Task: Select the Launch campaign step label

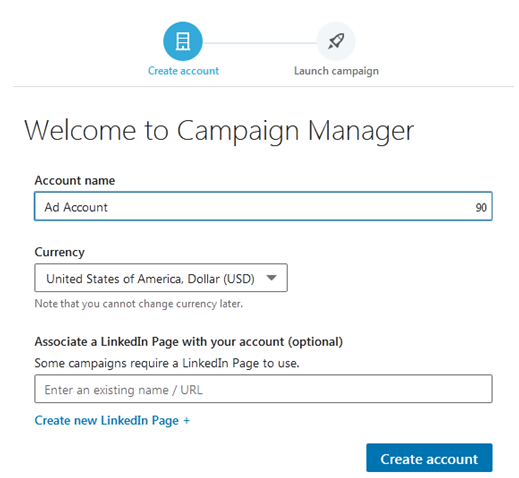Action: pos(336,71)
